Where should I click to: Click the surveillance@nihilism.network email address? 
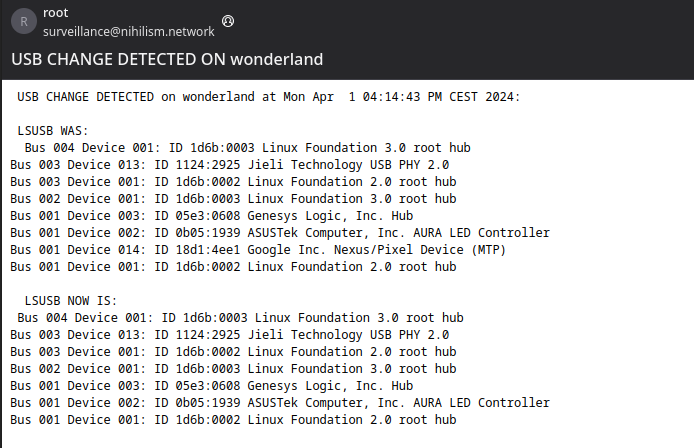pos(127,32)
